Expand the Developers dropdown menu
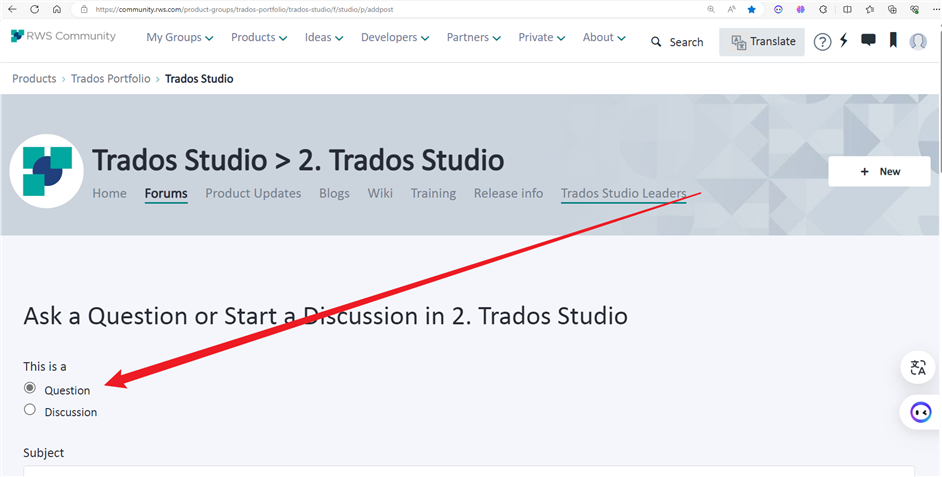 [x=395, y=37]
